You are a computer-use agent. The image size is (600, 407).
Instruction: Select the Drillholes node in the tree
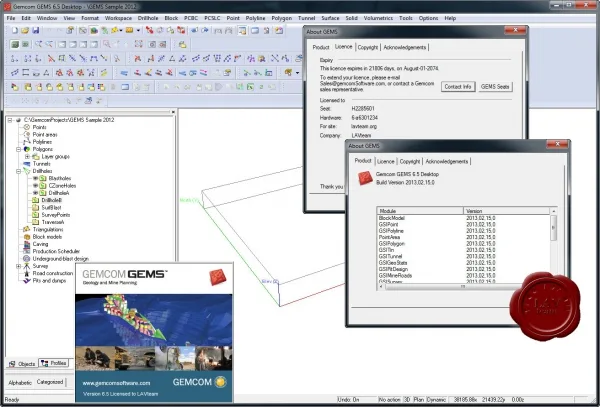click(x=42, y=171)
